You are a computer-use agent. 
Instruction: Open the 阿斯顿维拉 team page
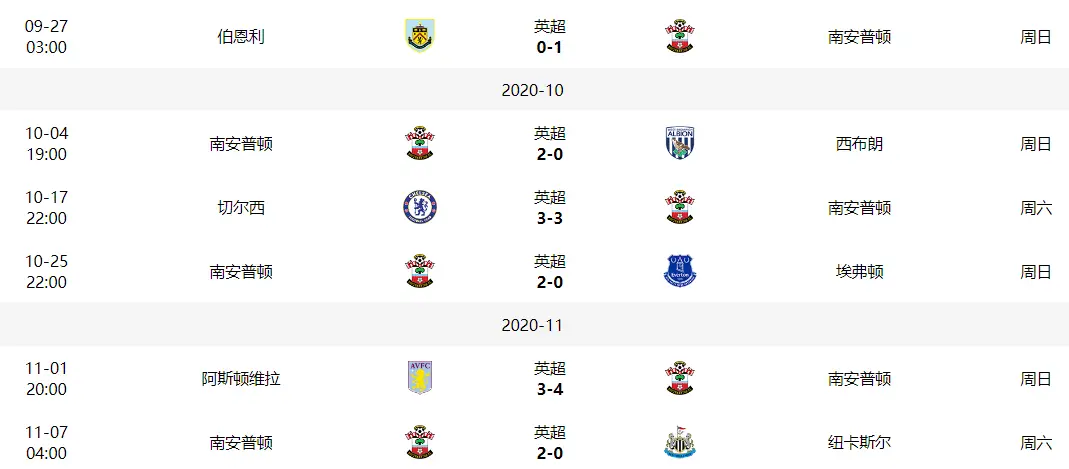click(241, 379)
